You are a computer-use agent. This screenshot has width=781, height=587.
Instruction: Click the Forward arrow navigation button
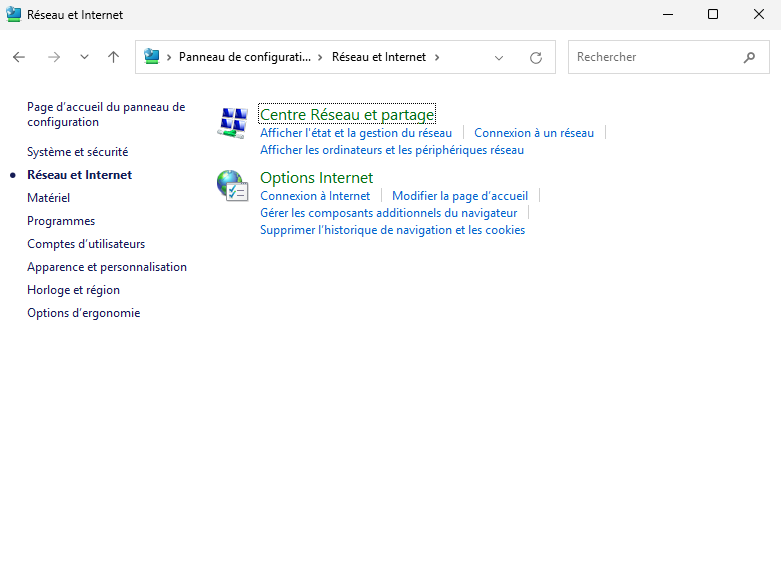(54, 57)
